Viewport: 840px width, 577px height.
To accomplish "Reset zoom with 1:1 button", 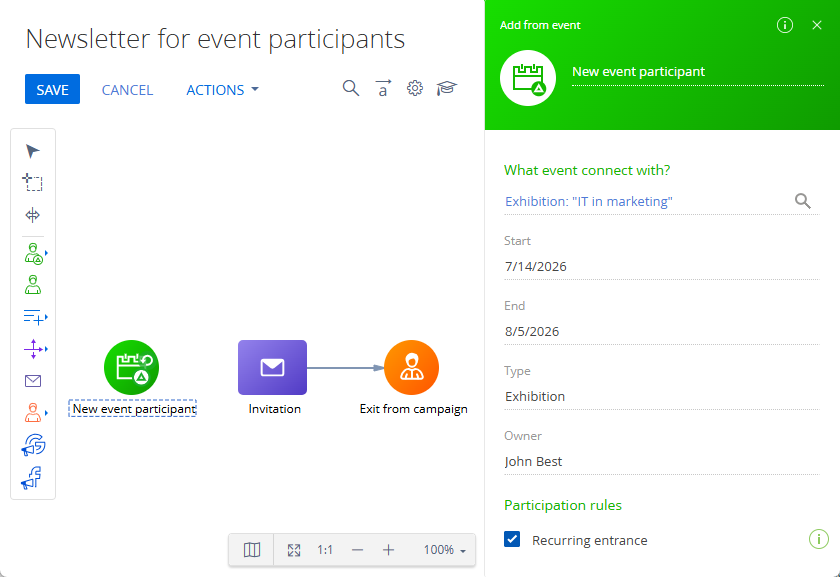I will click(x=325, y=550).
